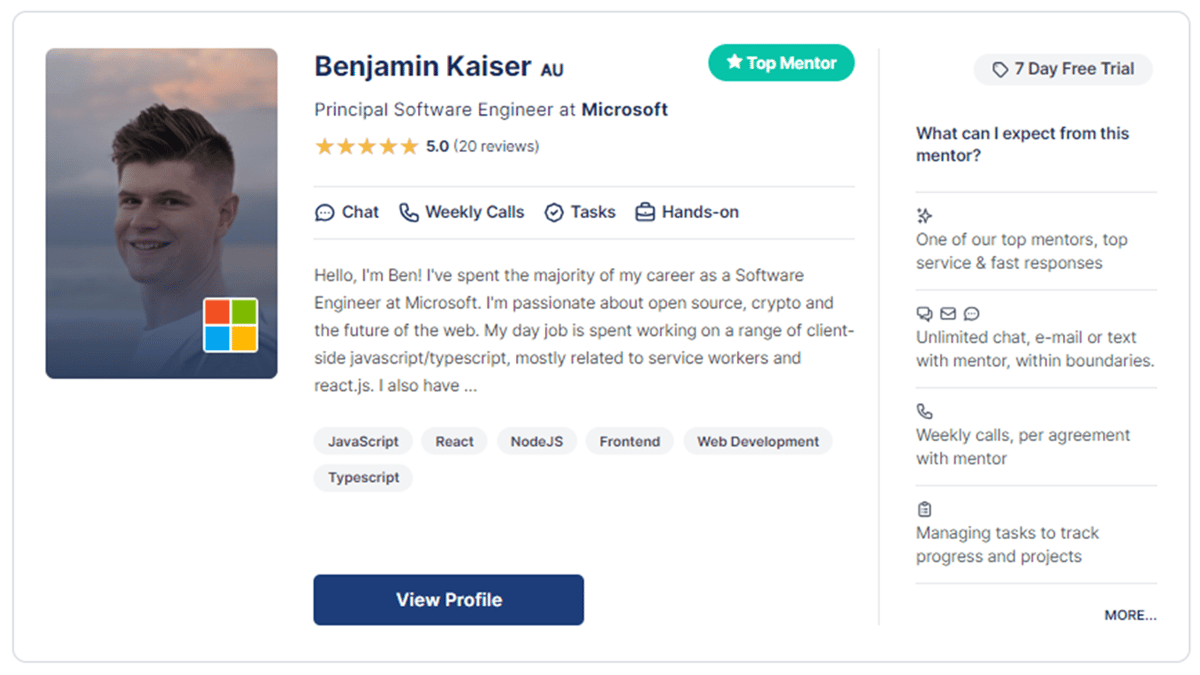Expand the MORE... link in sidebar

click(x=1130, y=615)
